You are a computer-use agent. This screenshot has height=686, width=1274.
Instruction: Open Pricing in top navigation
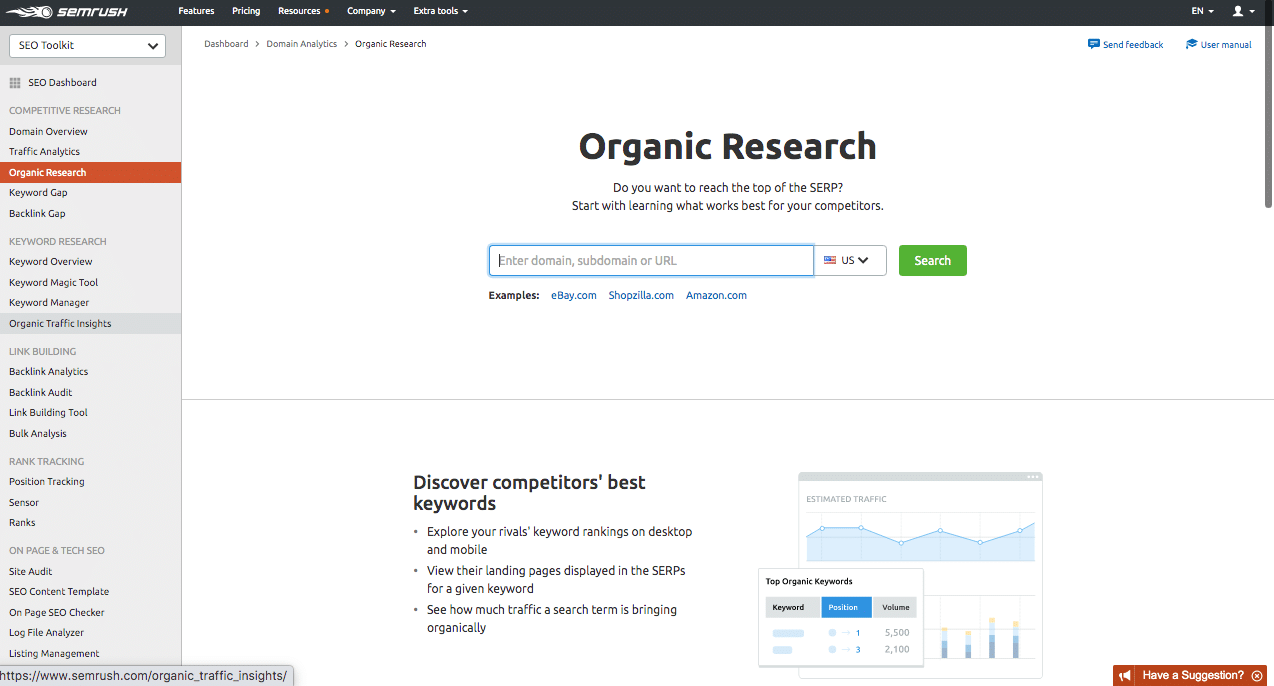point(246,11)
